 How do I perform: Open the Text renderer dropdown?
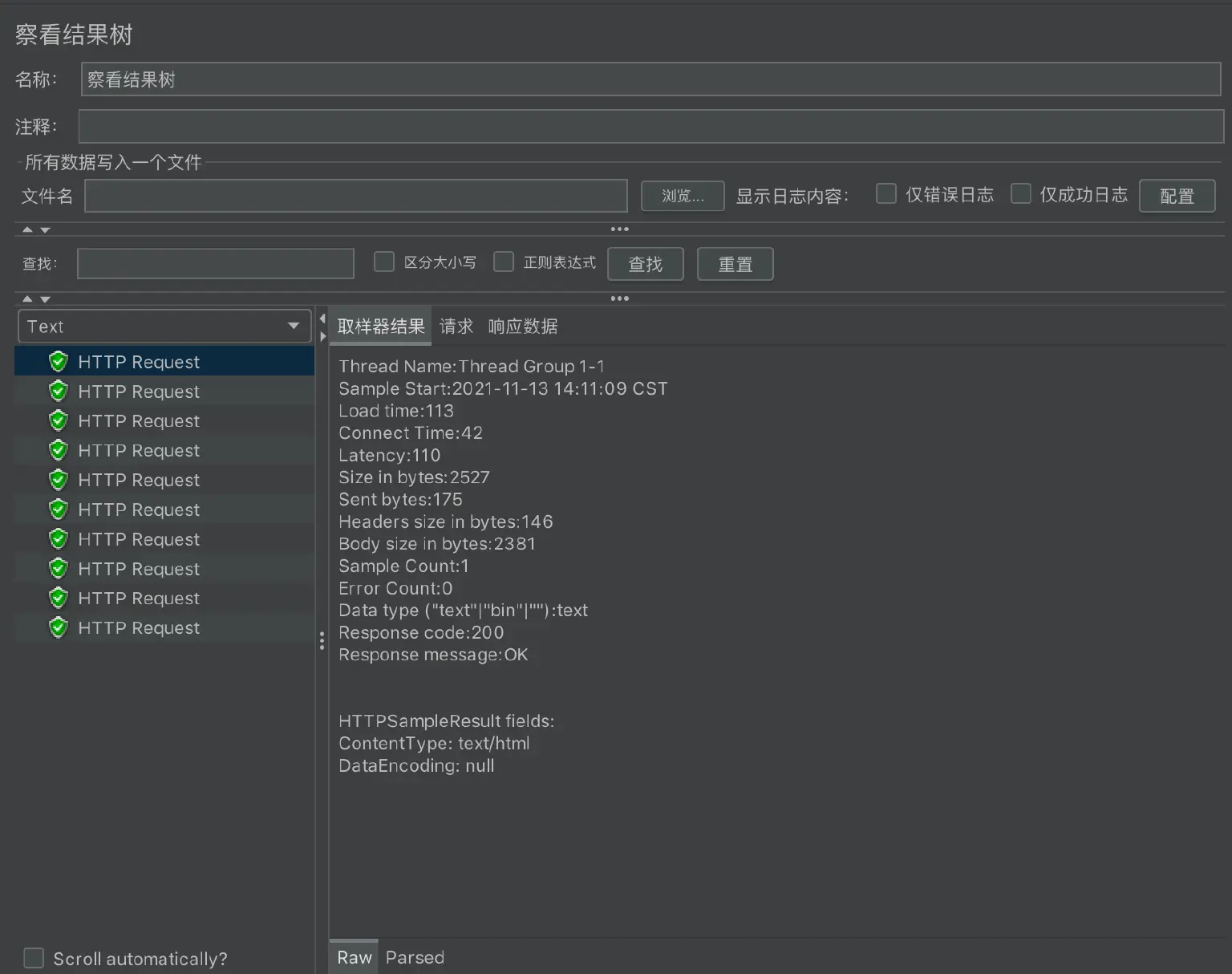point(164,327)
